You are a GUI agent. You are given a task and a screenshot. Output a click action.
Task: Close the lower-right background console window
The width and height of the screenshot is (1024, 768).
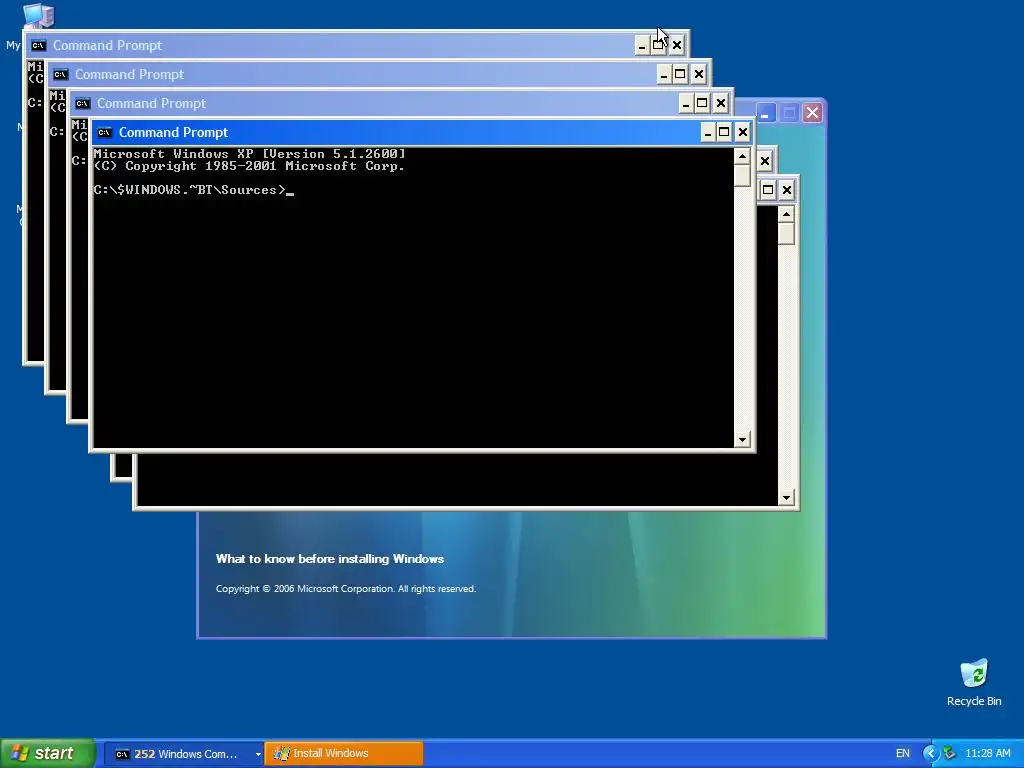pyautogui.click(x=787, y=190)
